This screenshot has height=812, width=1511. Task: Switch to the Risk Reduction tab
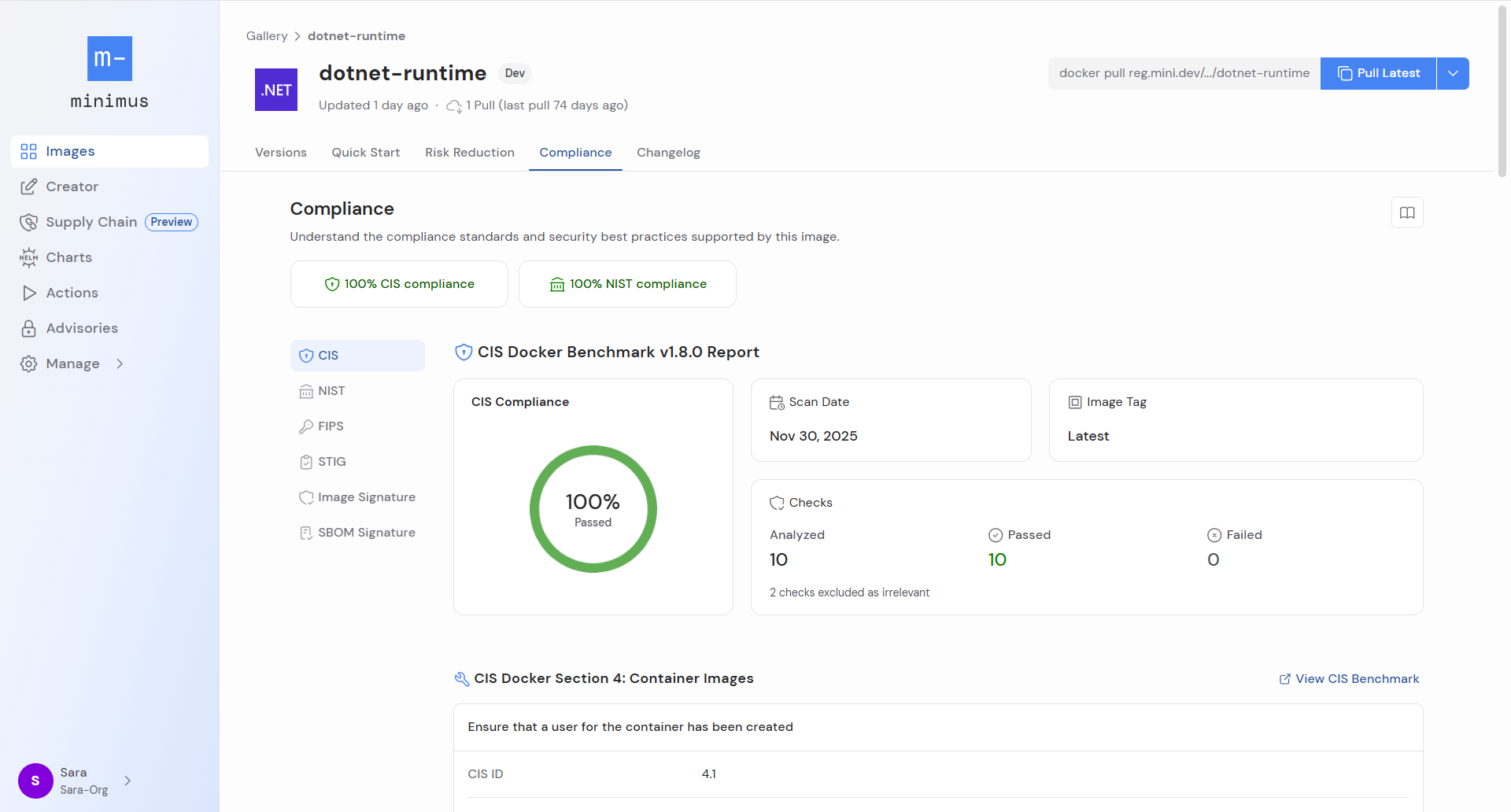click(x=470, y=153)
